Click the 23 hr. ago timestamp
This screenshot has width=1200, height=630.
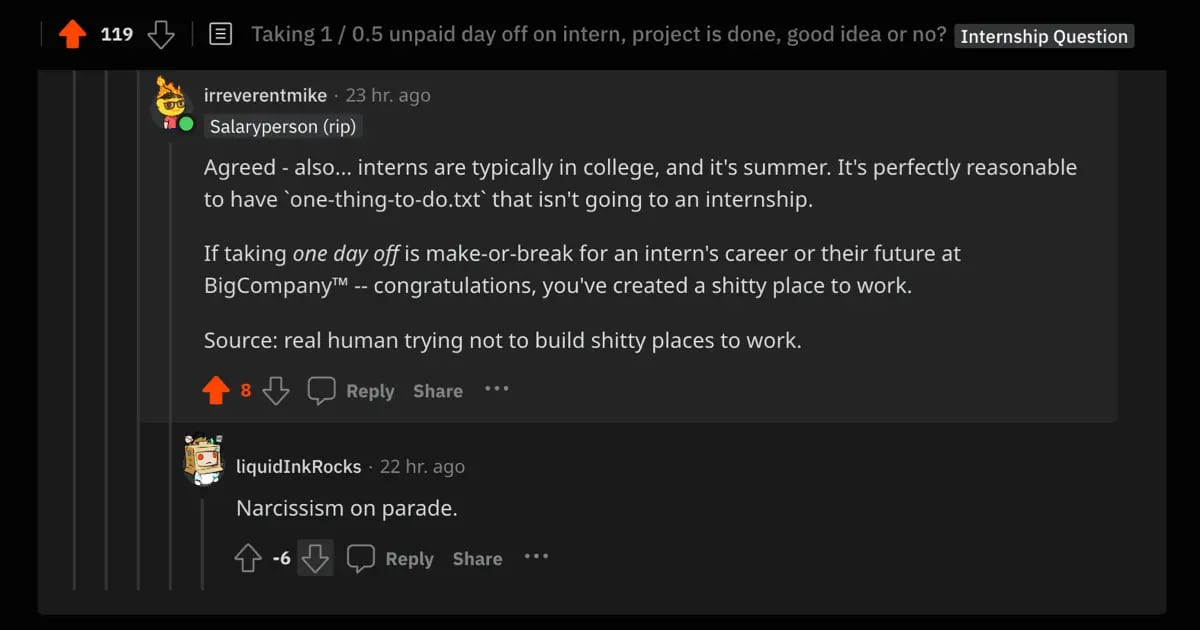388,95
